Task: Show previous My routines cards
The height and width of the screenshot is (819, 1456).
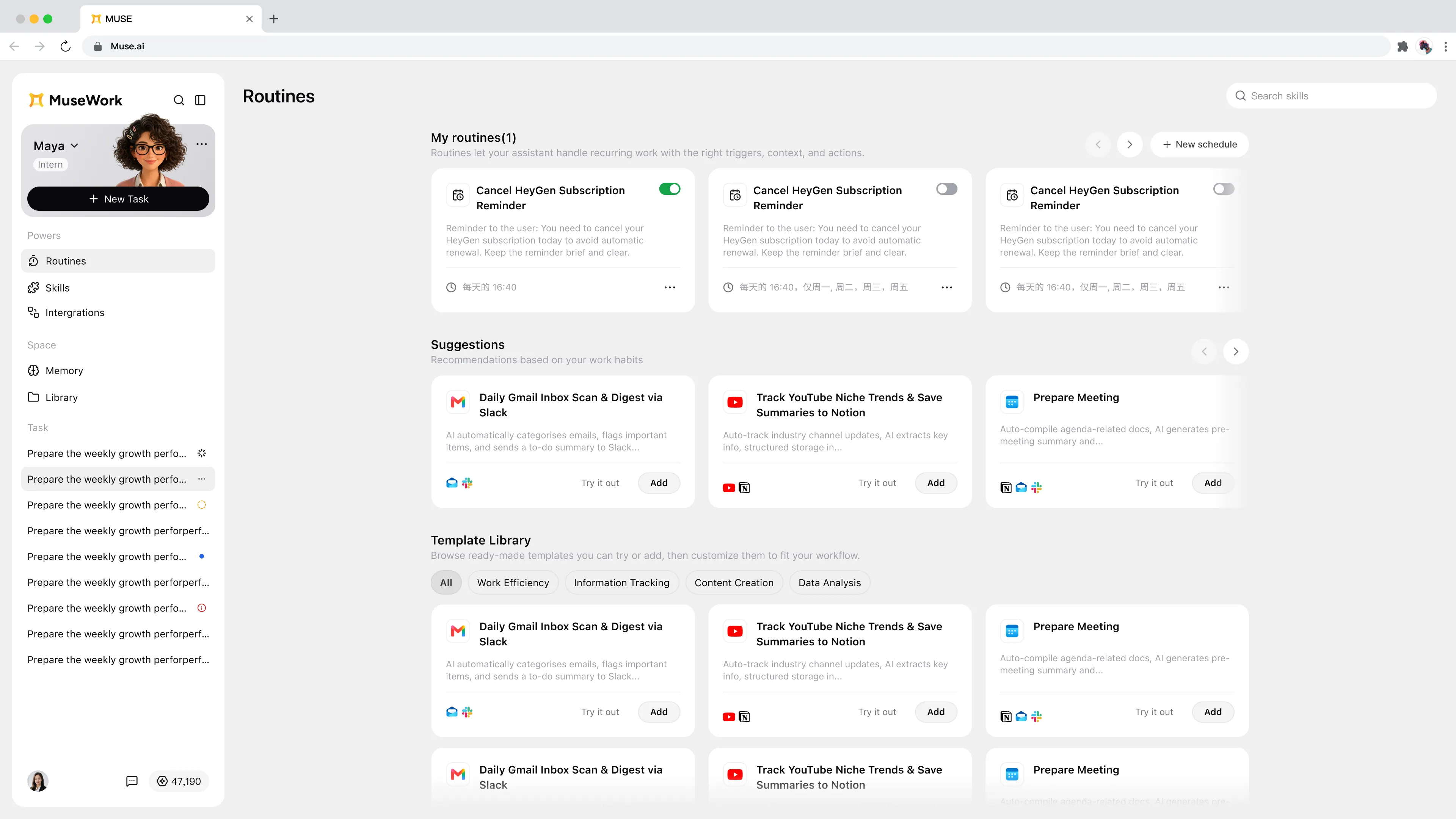Action: click(x=1098, y=144)
